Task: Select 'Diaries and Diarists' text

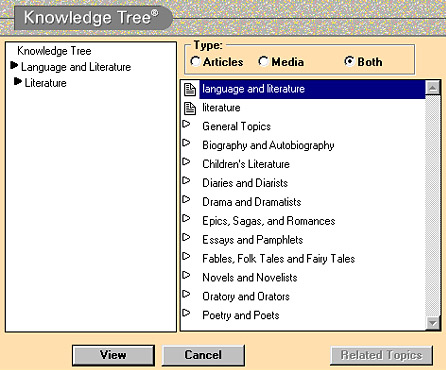Action: (x=245, y=183)
